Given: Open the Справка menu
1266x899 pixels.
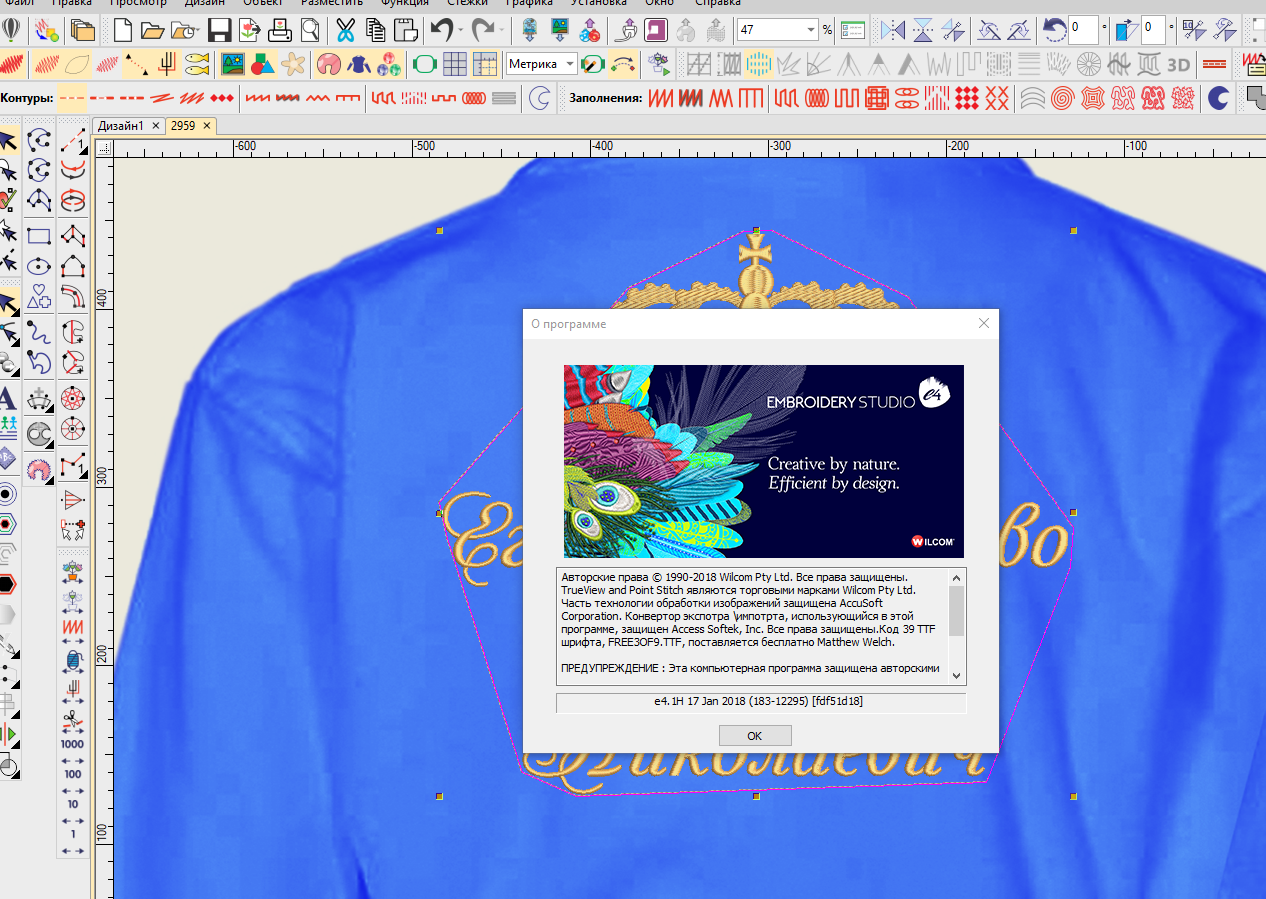Looking at the screenshot, I should click(717, 4).
